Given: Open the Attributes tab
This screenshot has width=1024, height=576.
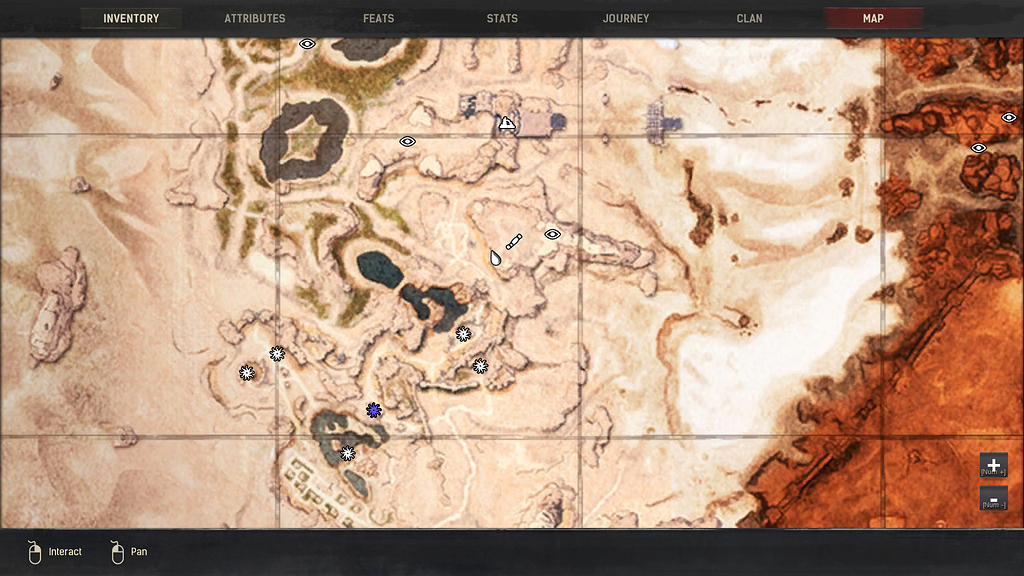Looking at the screenshot, I should pyautogui.click(x=254, y=17).
